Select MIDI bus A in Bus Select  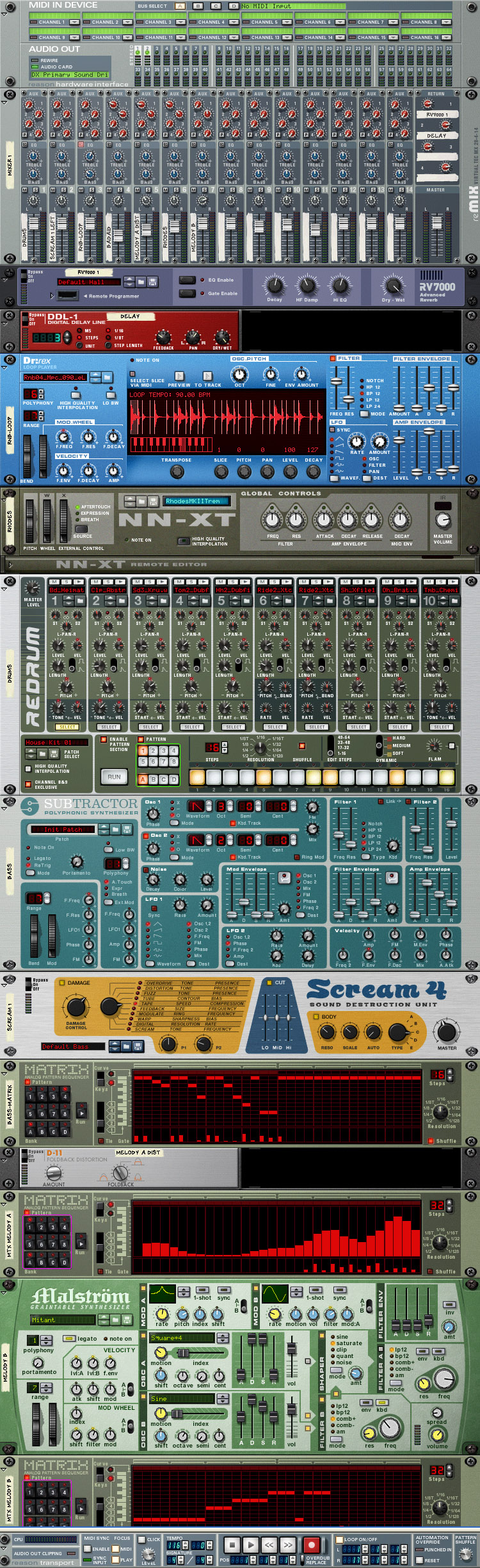click(x=180, y=6)
